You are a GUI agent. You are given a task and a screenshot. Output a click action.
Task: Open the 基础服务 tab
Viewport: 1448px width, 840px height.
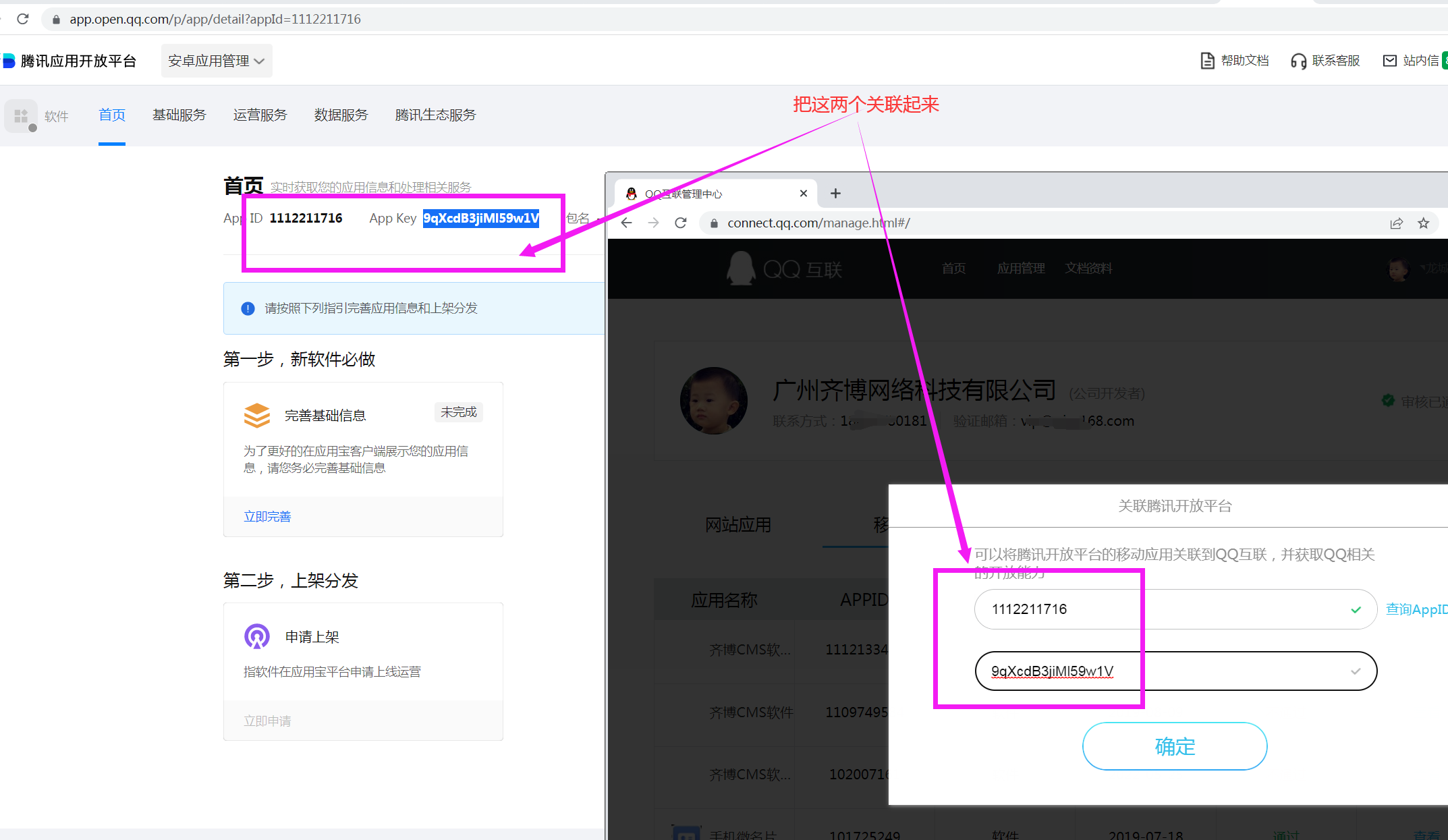pos(179,115)
